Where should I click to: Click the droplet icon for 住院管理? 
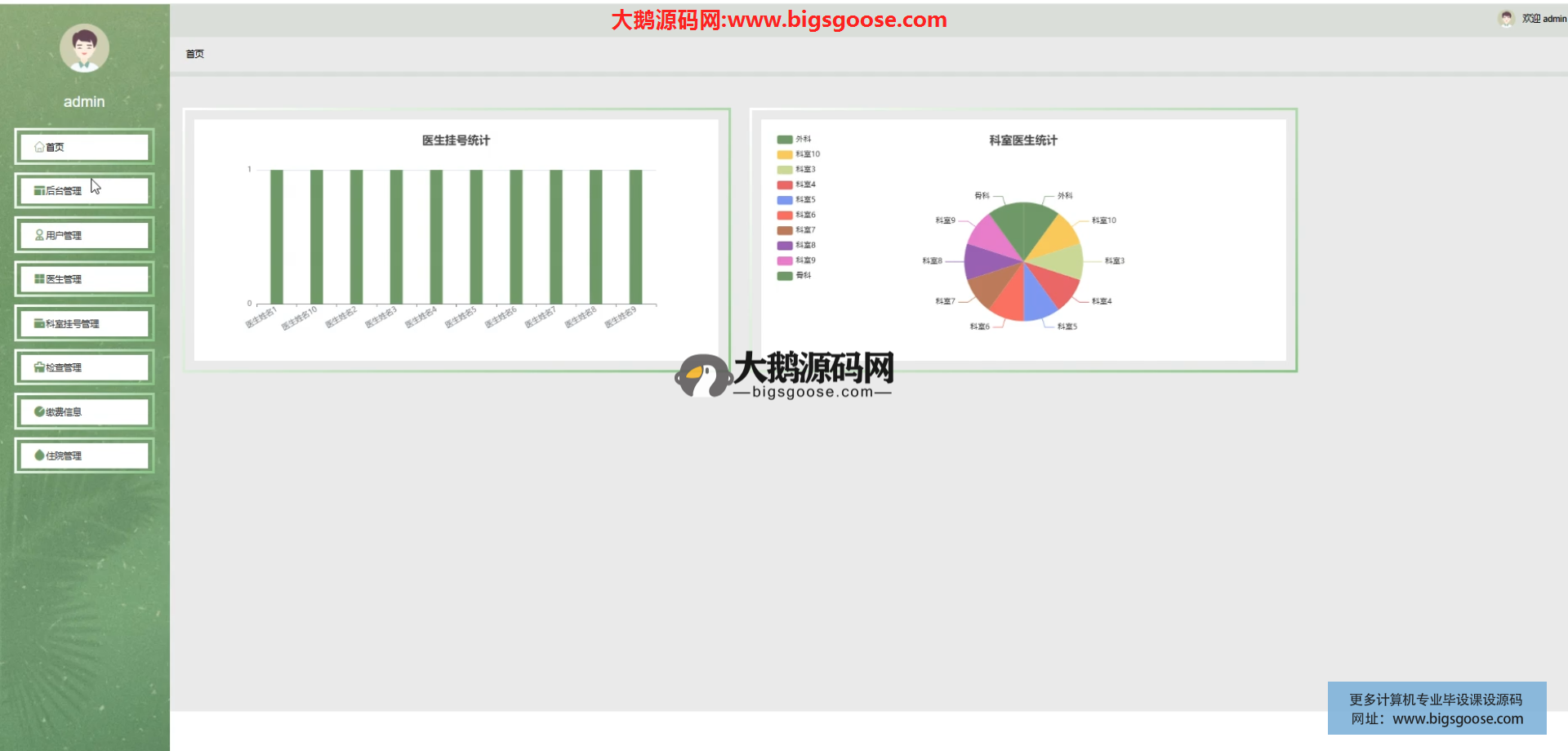39,455
